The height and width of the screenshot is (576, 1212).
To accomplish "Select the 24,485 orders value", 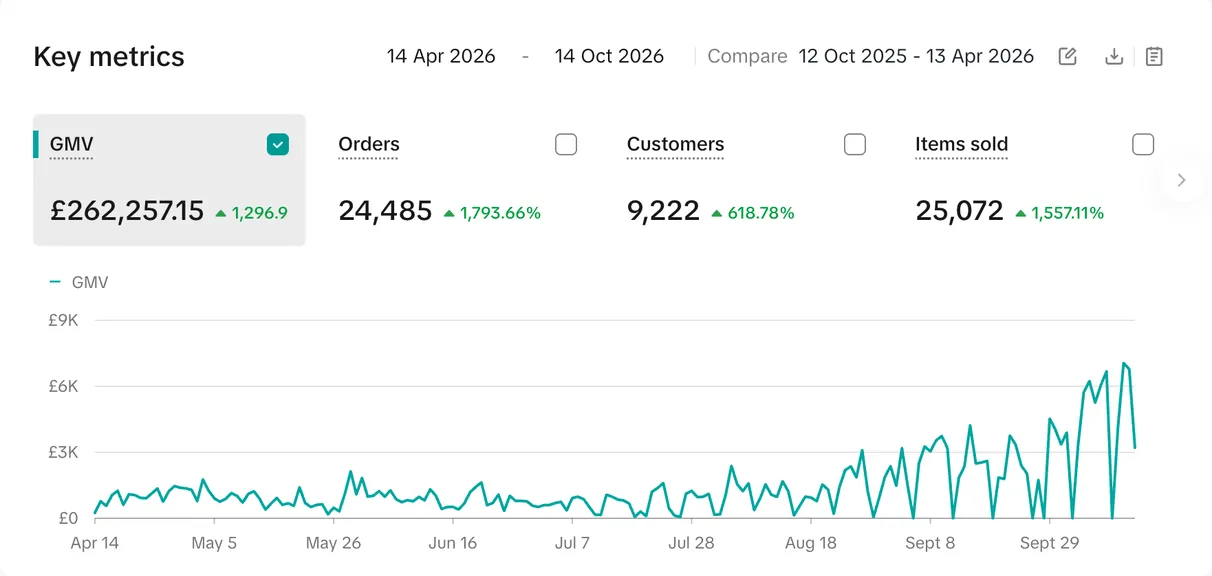I will (385, 211).
